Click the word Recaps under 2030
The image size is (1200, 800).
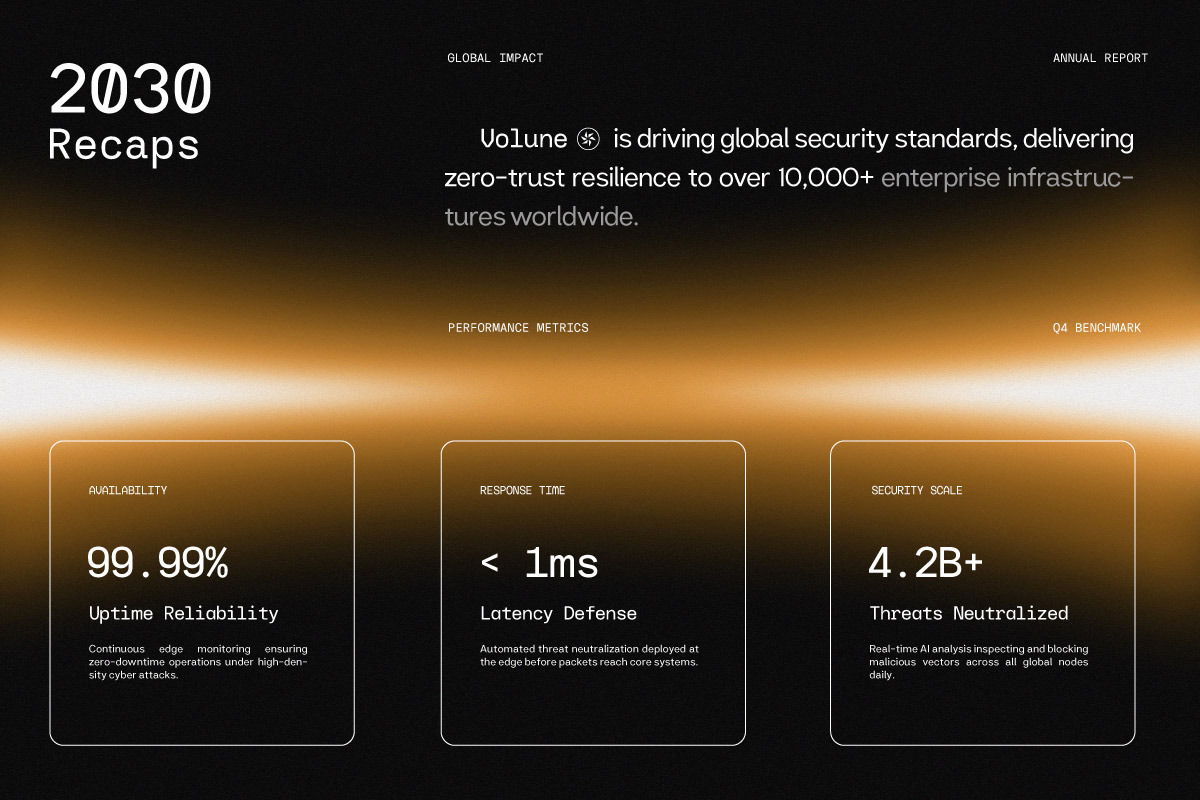tap(124, 144)
